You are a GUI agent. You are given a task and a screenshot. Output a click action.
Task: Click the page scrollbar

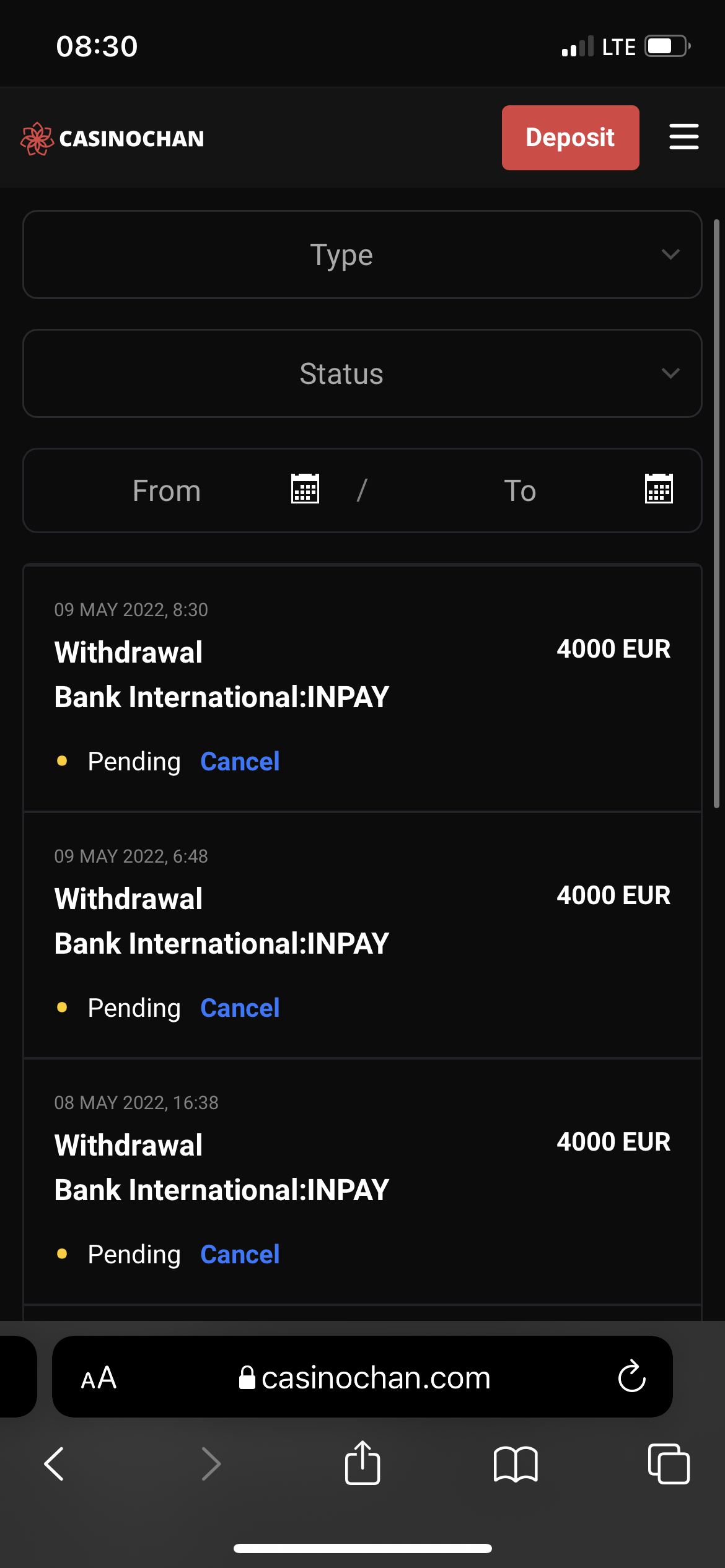click(x=716, y=514)
